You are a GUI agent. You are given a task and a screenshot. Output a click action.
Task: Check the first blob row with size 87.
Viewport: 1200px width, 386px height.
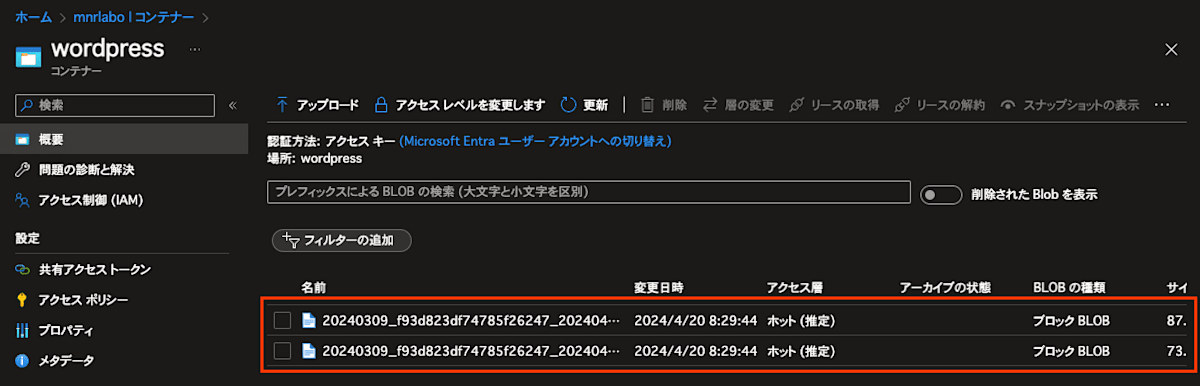pos(282,320)
